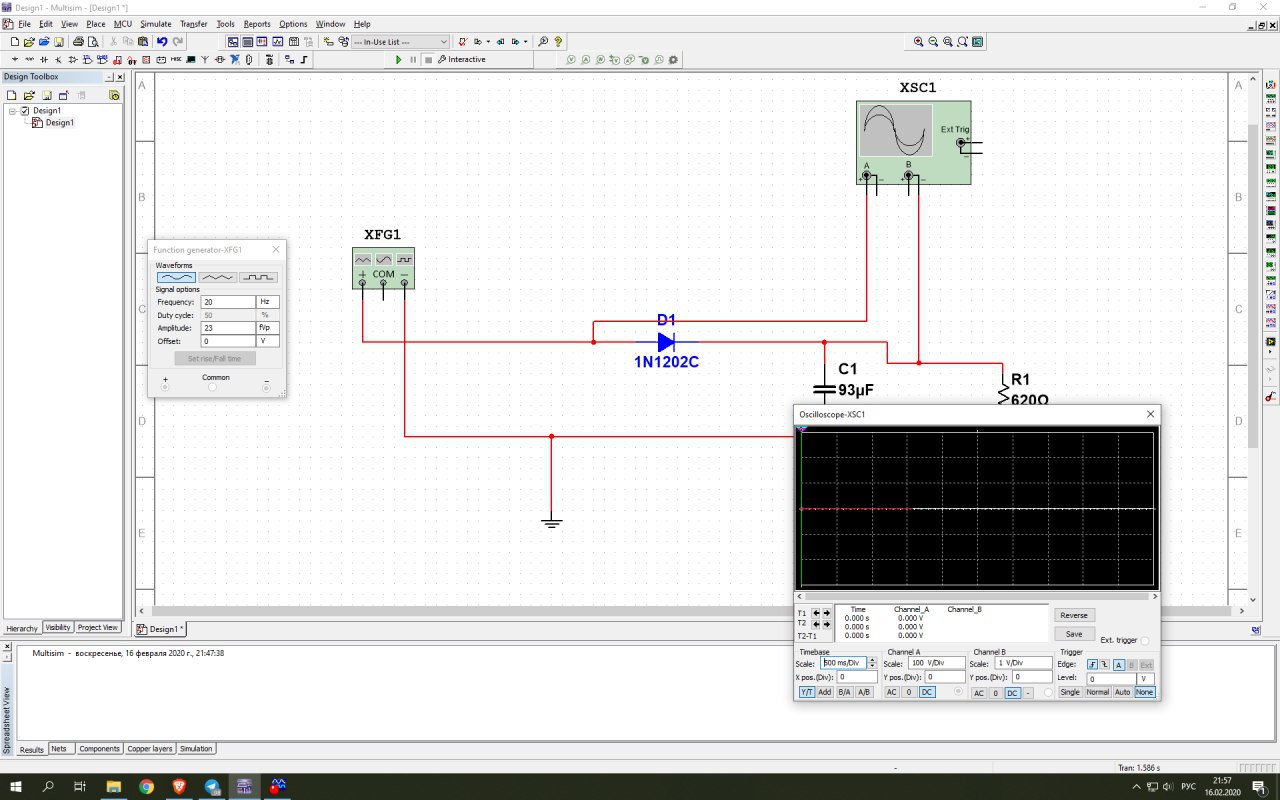The height and width of the screenshot is (800, 1280).
Task: Click open icon in Design Toolbox
Action: coord(28,95)
